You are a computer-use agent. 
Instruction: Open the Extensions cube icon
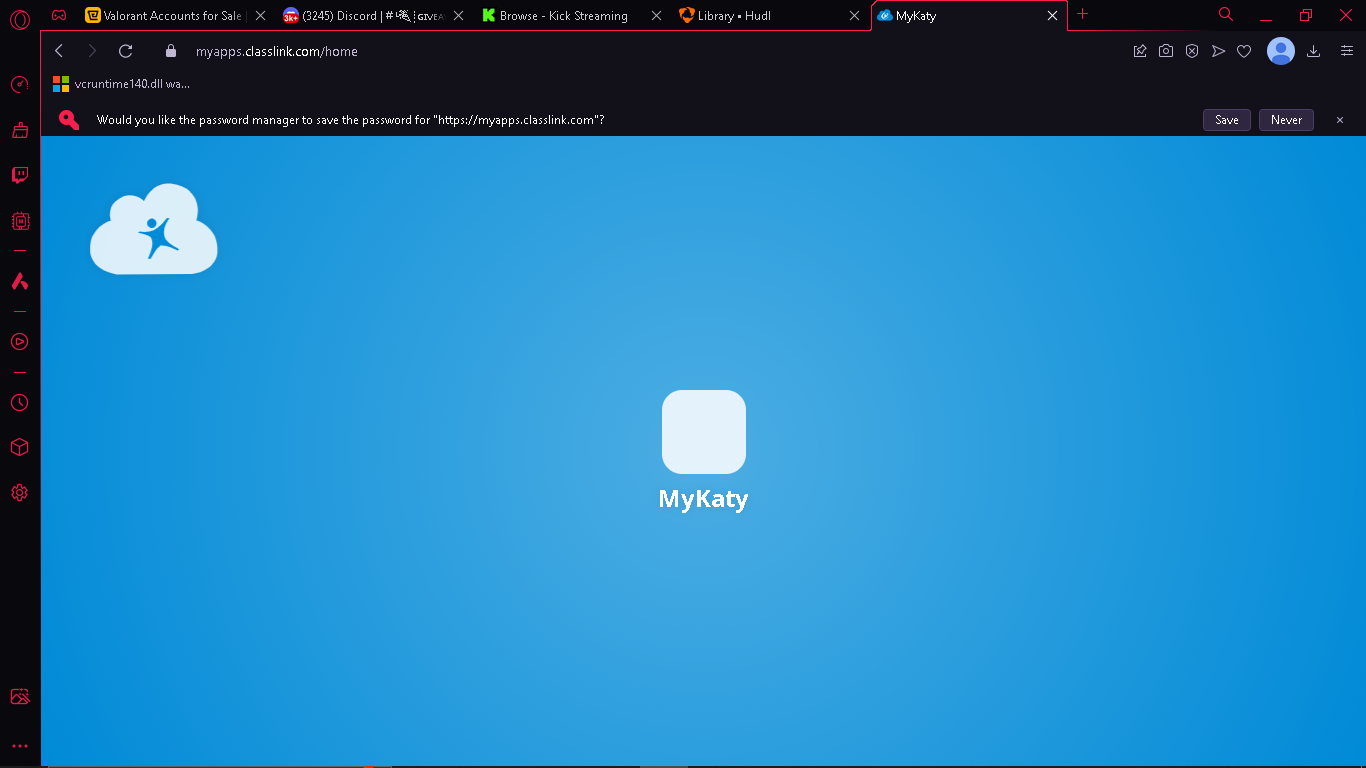19,447
